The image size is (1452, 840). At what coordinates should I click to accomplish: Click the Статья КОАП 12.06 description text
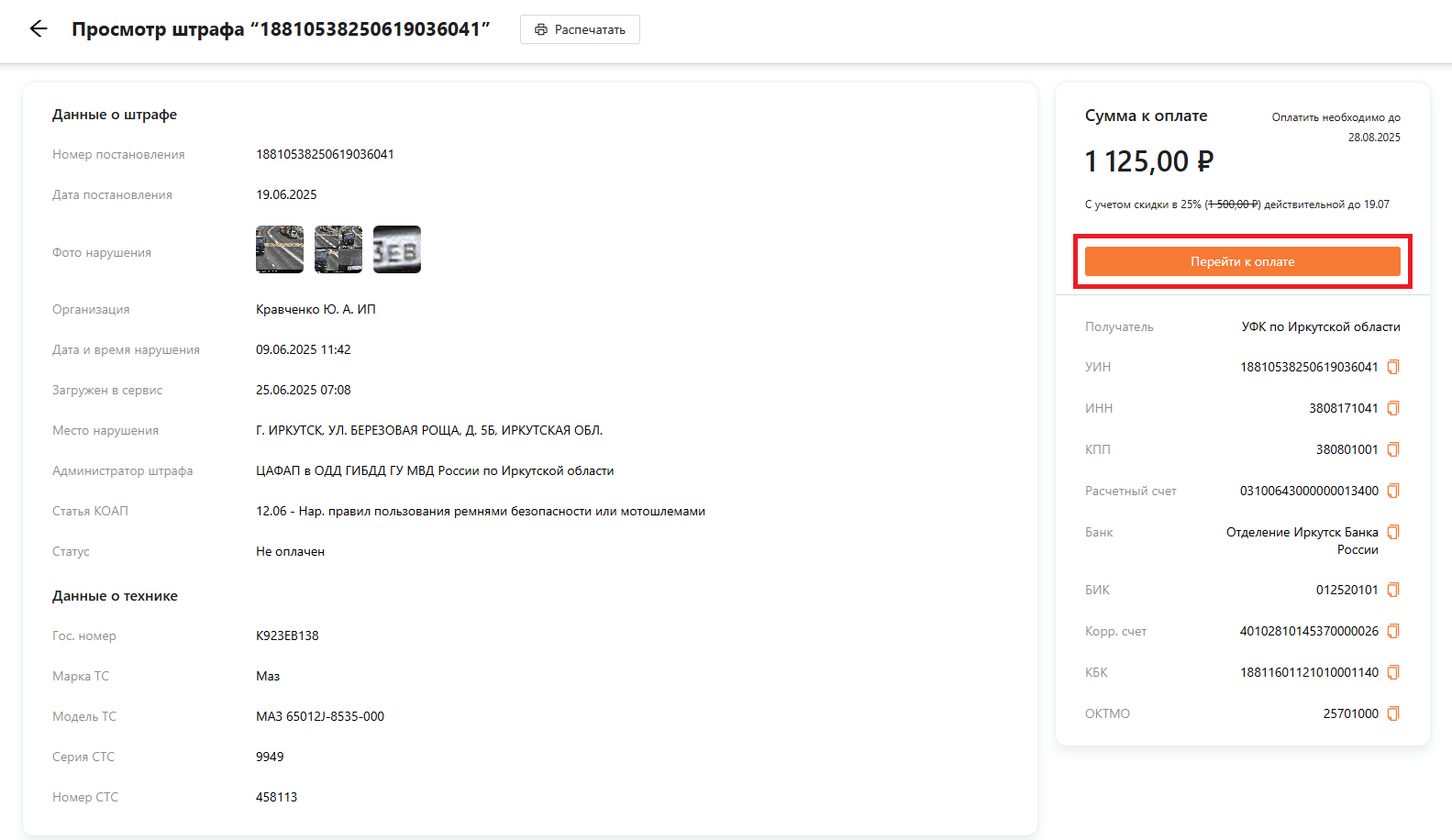[480, 511]
